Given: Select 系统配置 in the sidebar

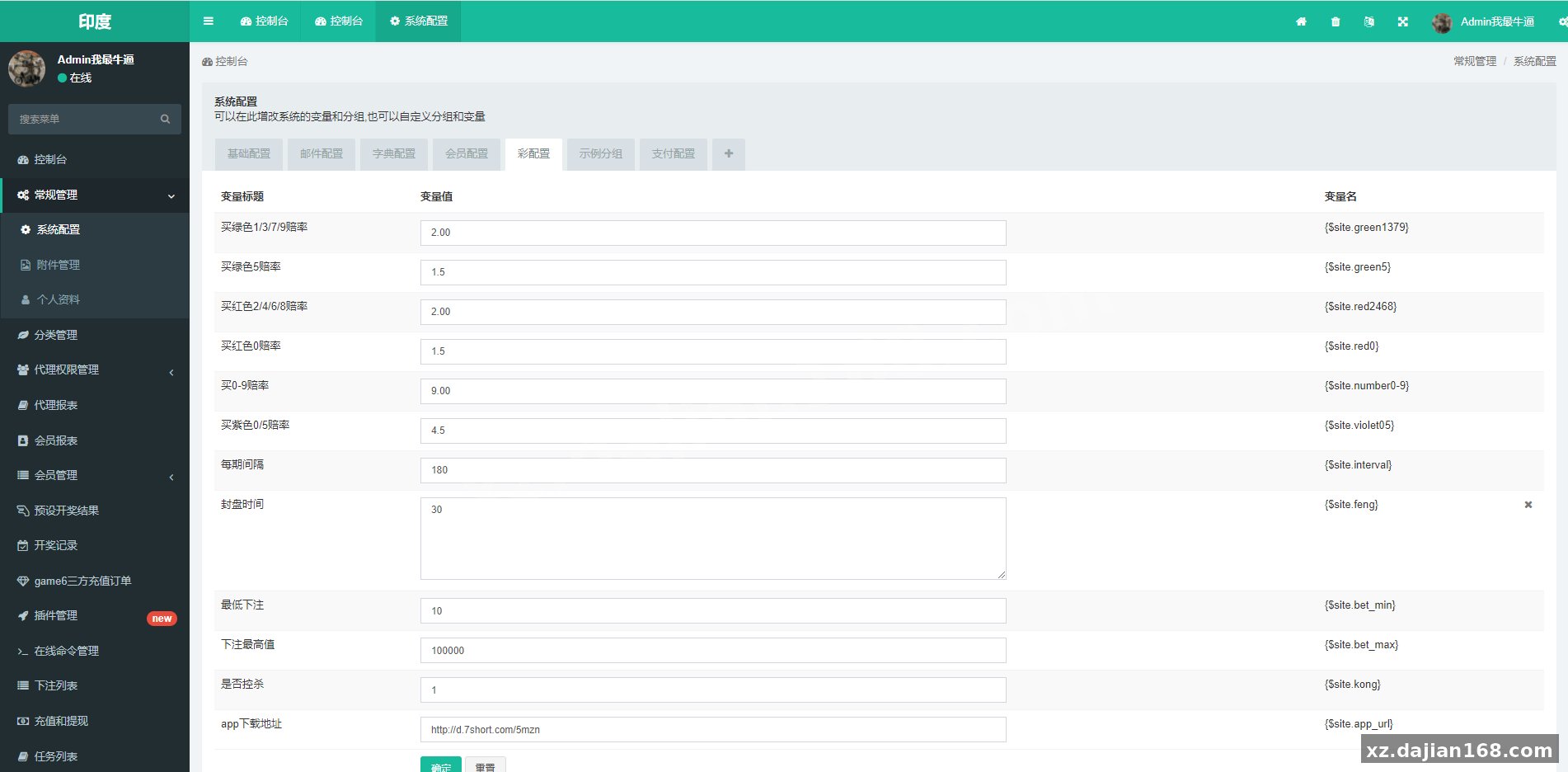Looking at the screenshot, I should (x=95, y=229).
